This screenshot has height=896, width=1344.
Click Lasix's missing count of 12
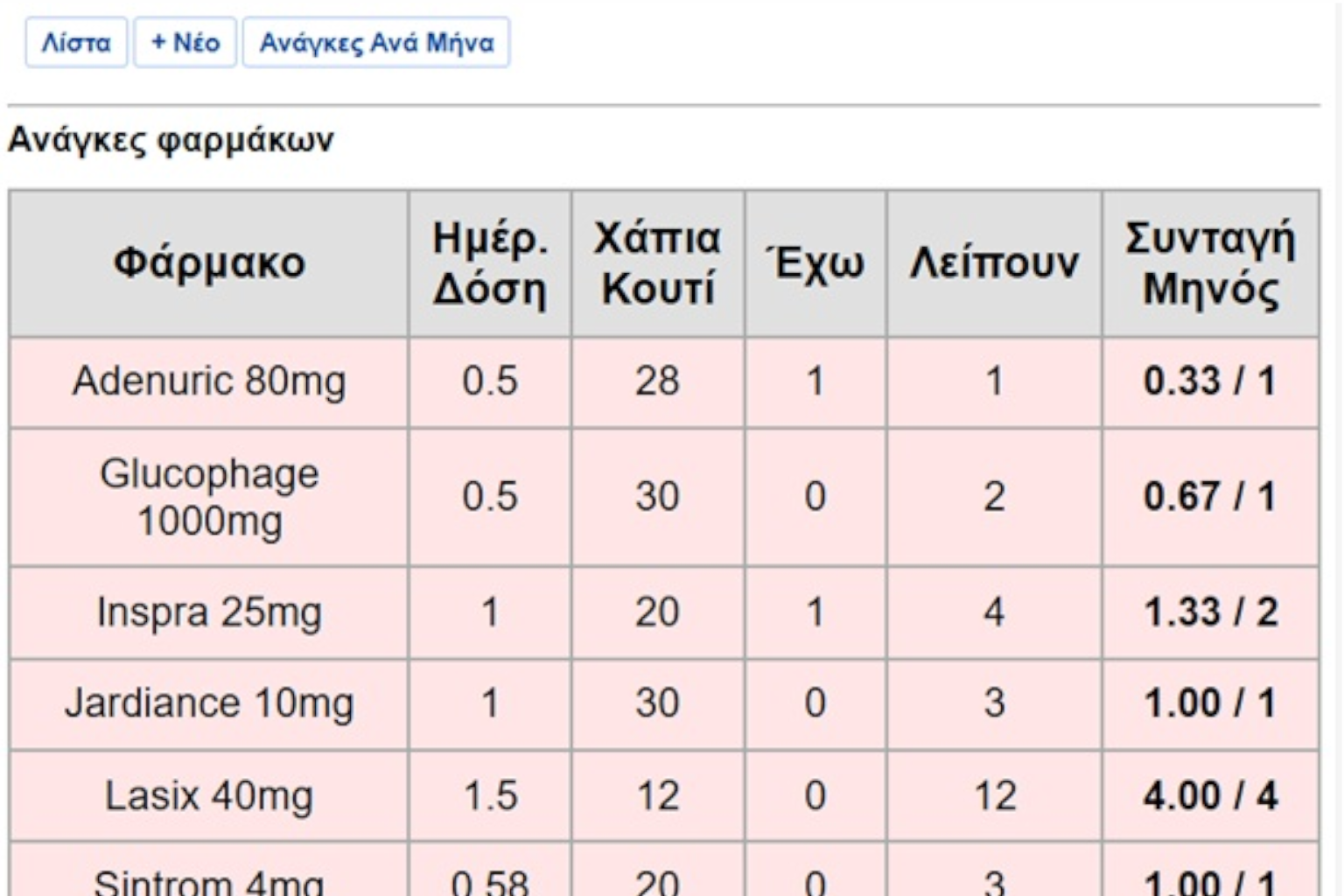click(x=995, y=796)
